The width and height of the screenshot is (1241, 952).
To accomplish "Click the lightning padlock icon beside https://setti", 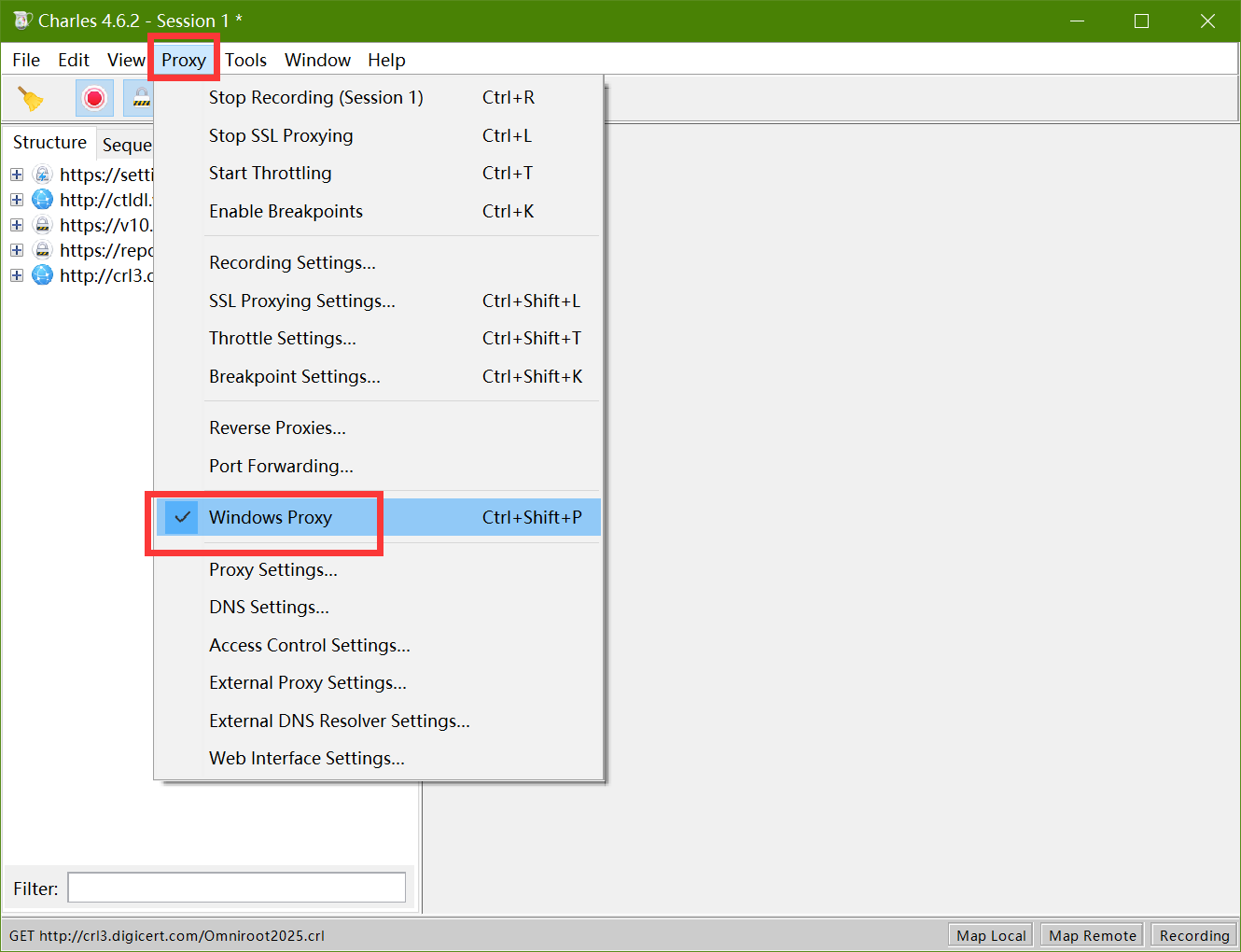I will pyautogui.click(x=43, y=175).
